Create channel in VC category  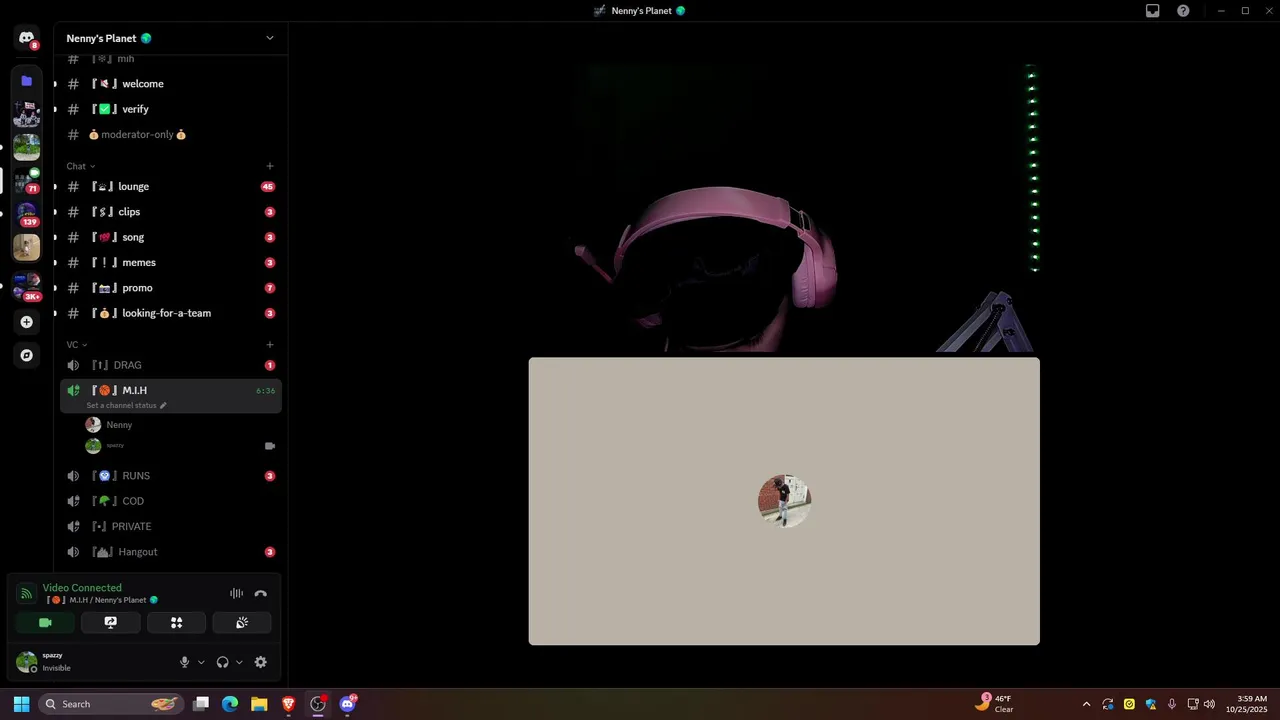(x=270, y=345)
